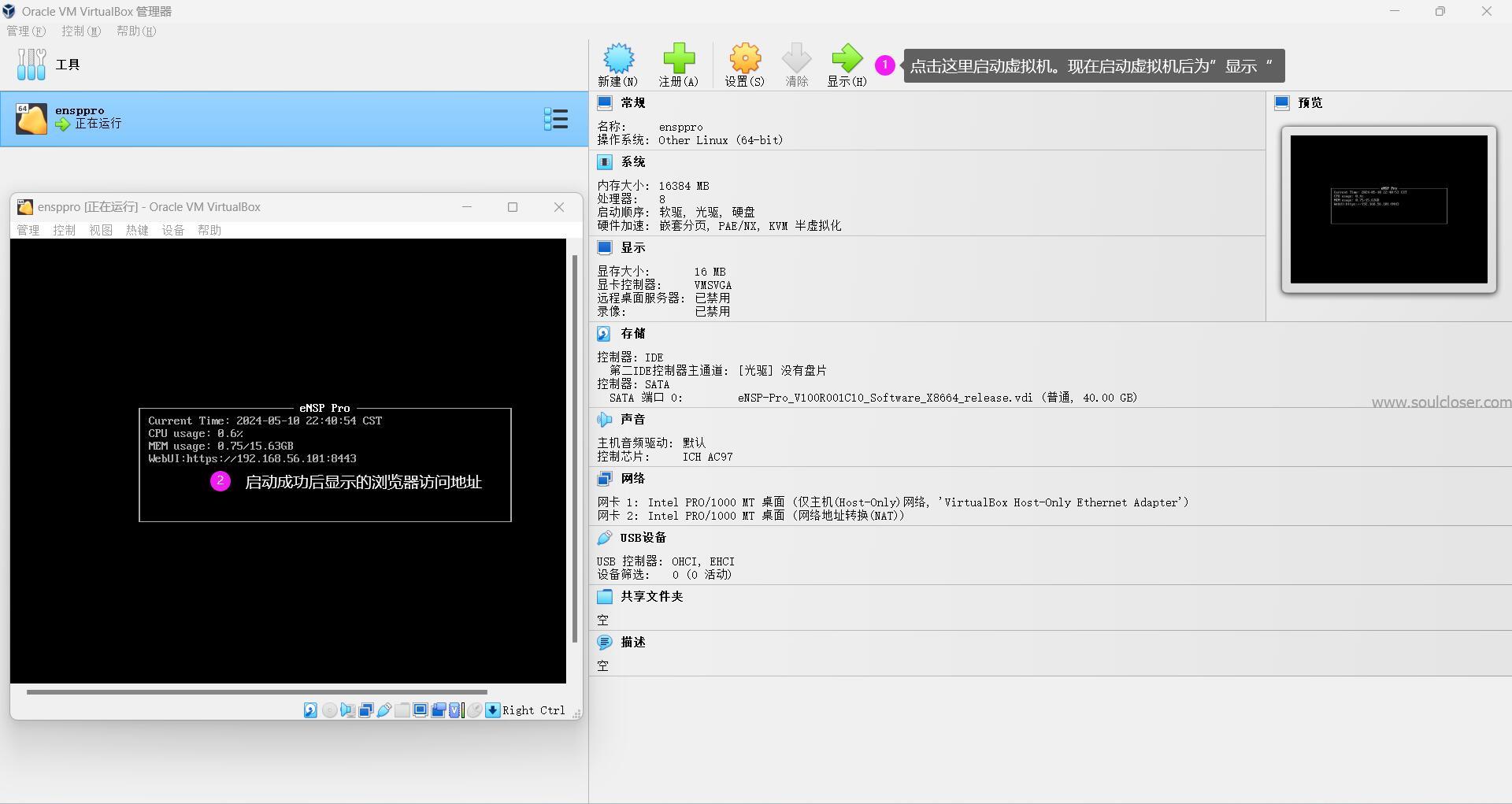Click USB plug icon in VM status bar
Screen dimensions: 1512x804
(x=384, y=710)
